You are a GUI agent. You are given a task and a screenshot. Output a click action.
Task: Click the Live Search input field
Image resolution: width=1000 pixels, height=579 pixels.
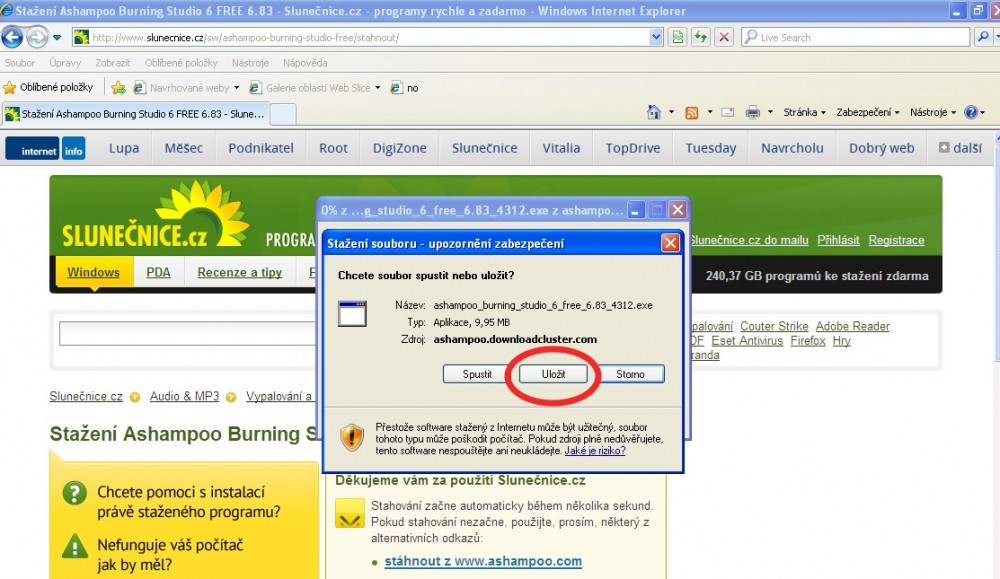pyautogui.click(x=860, y=37)
